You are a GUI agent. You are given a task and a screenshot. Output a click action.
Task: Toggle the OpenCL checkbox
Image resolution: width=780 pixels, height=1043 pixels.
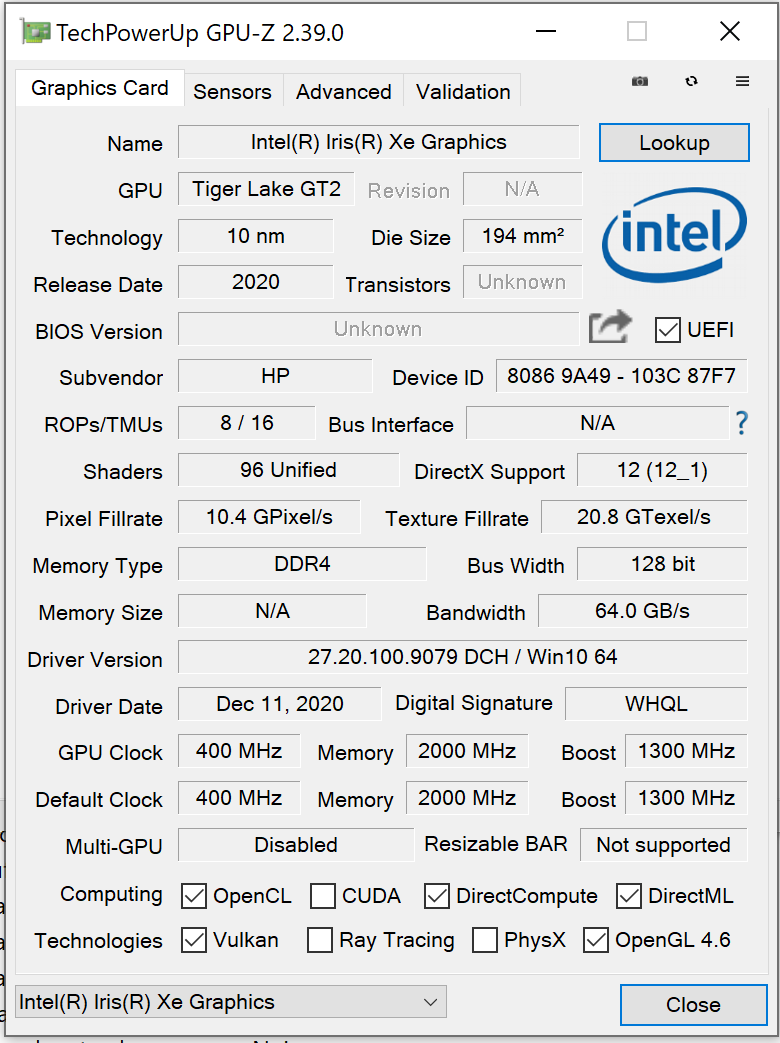pyautogui.click(x=193, y=896)
